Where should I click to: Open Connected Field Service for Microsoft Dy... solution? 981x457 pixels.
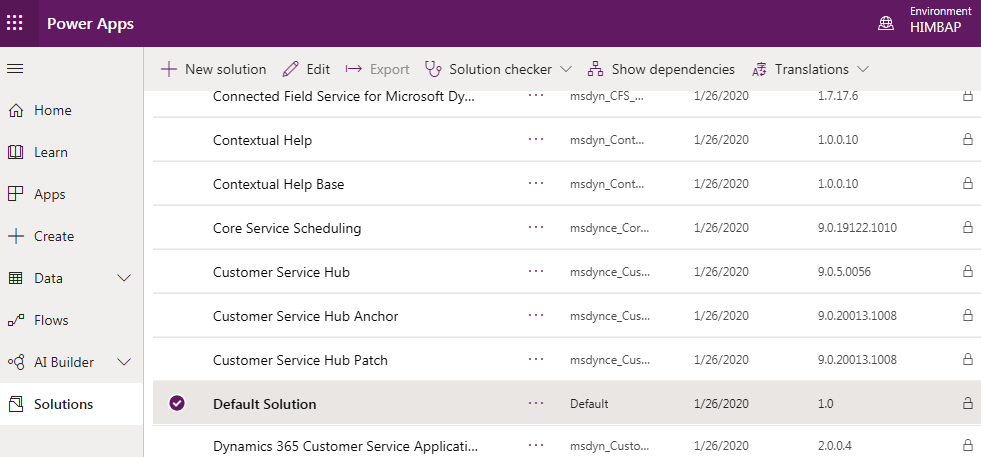pos(344,97)
